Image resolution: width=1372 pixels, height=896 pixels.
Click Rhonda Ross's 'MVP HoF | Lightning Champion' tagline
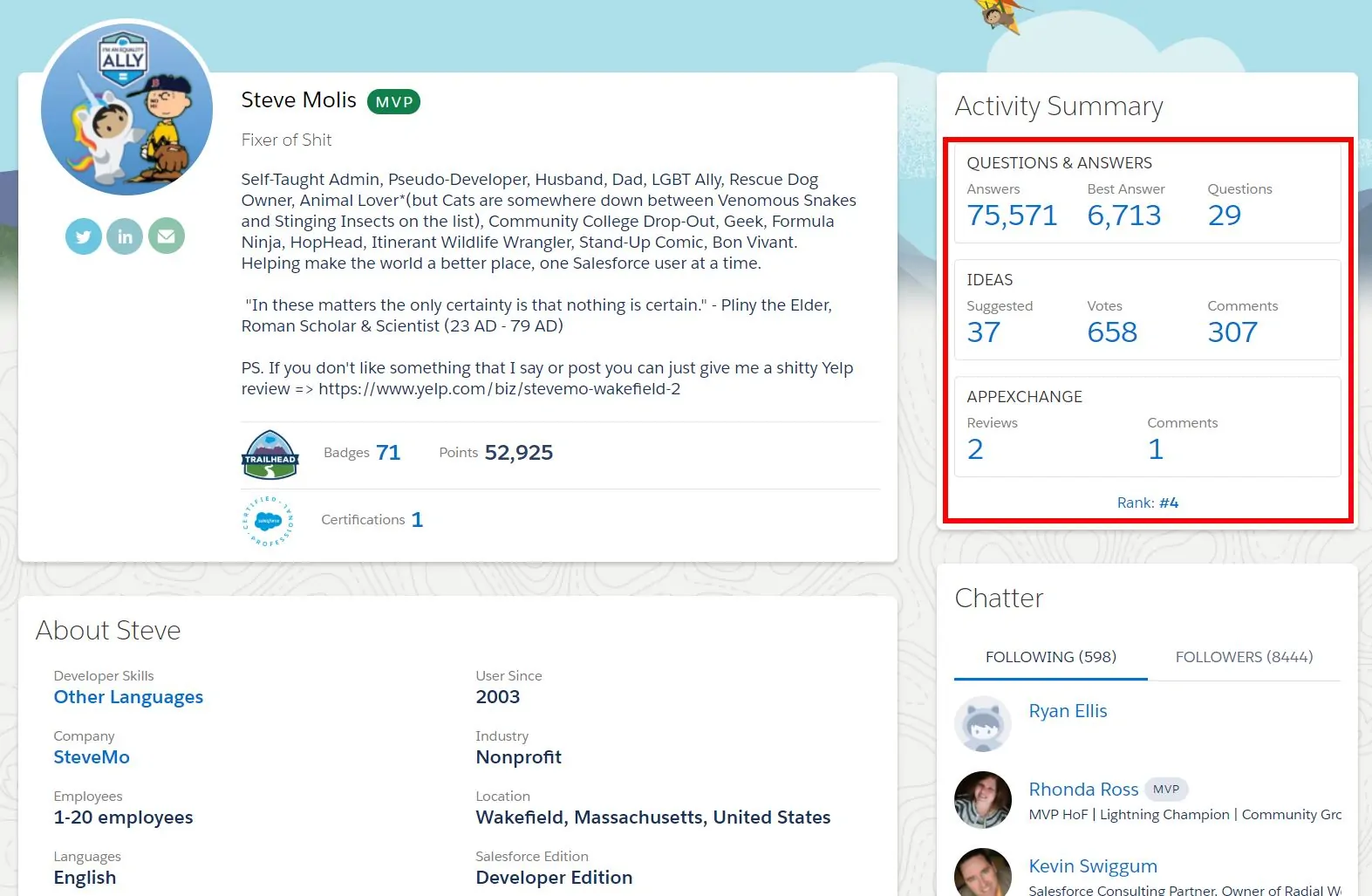(1185, 815)
